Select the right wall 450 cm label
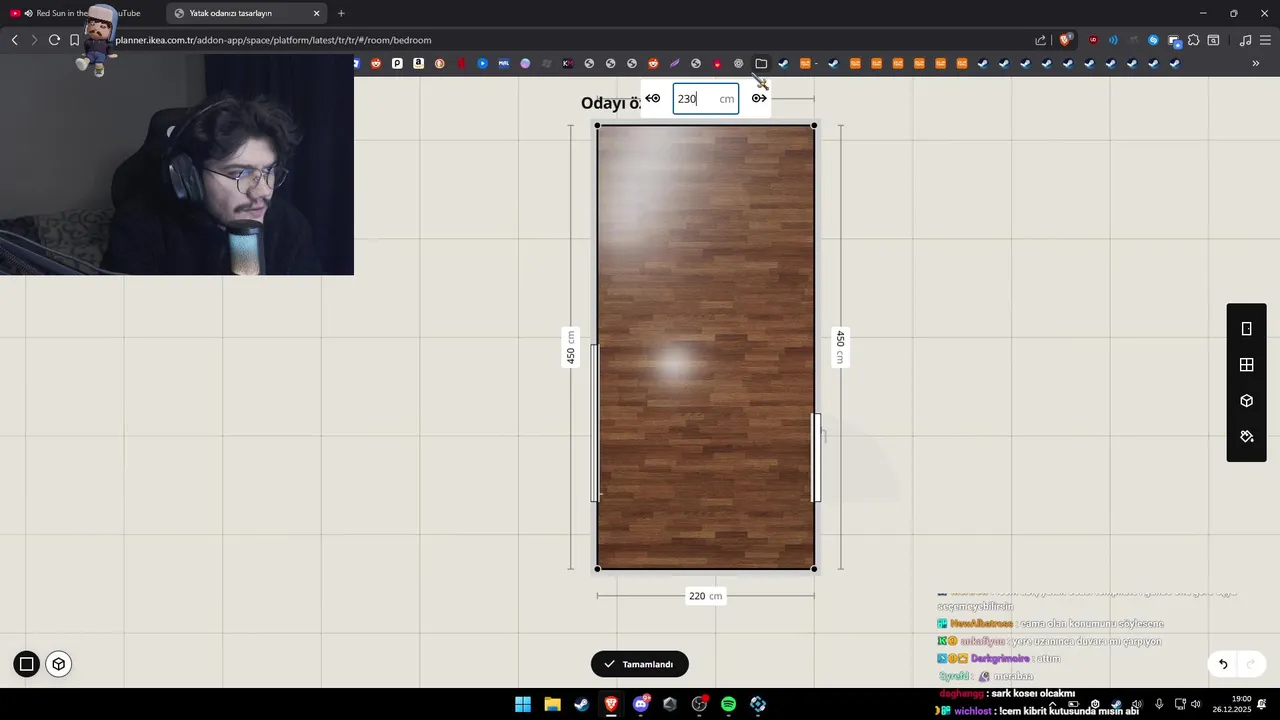The height and width of the screenshot is (720, 1280). click(x=841, y=347)
